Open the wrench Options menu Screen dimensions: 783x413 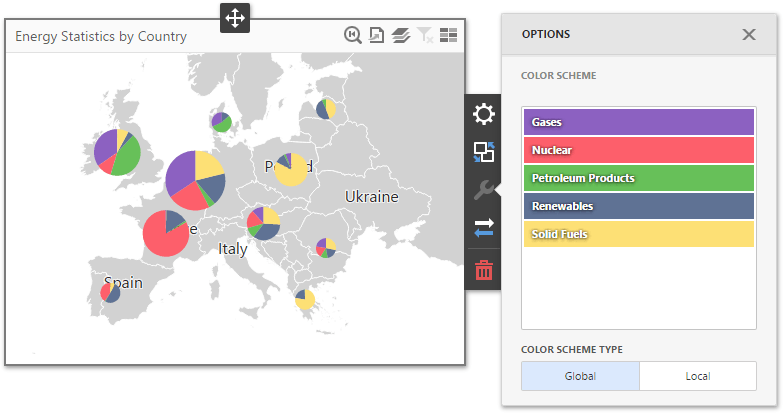tap(483, 190)
